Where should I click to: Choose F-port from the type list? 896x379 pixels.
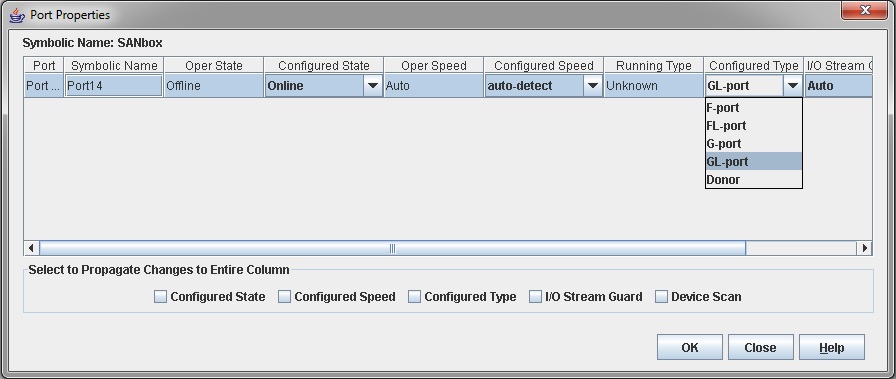(754, 107)
